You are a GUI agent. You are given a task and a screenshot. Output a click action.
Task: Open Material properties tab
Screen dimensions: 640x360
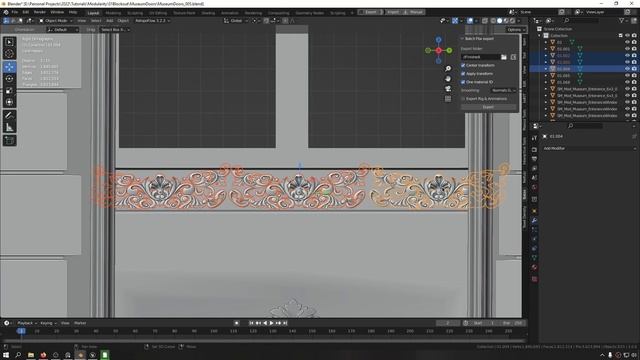[x=534, y=267]
